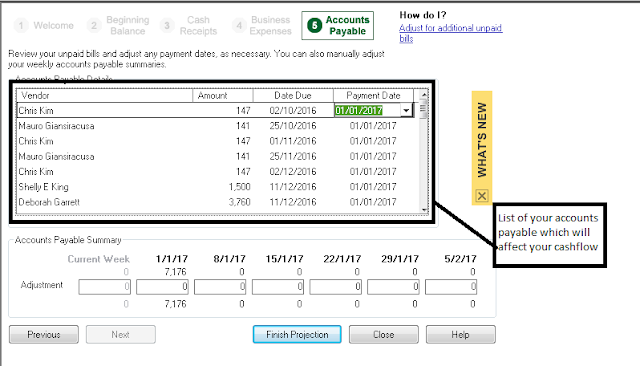The image size is (640, 366).
Task: Go to step 3 Cash Receipts
Action: 189,26
